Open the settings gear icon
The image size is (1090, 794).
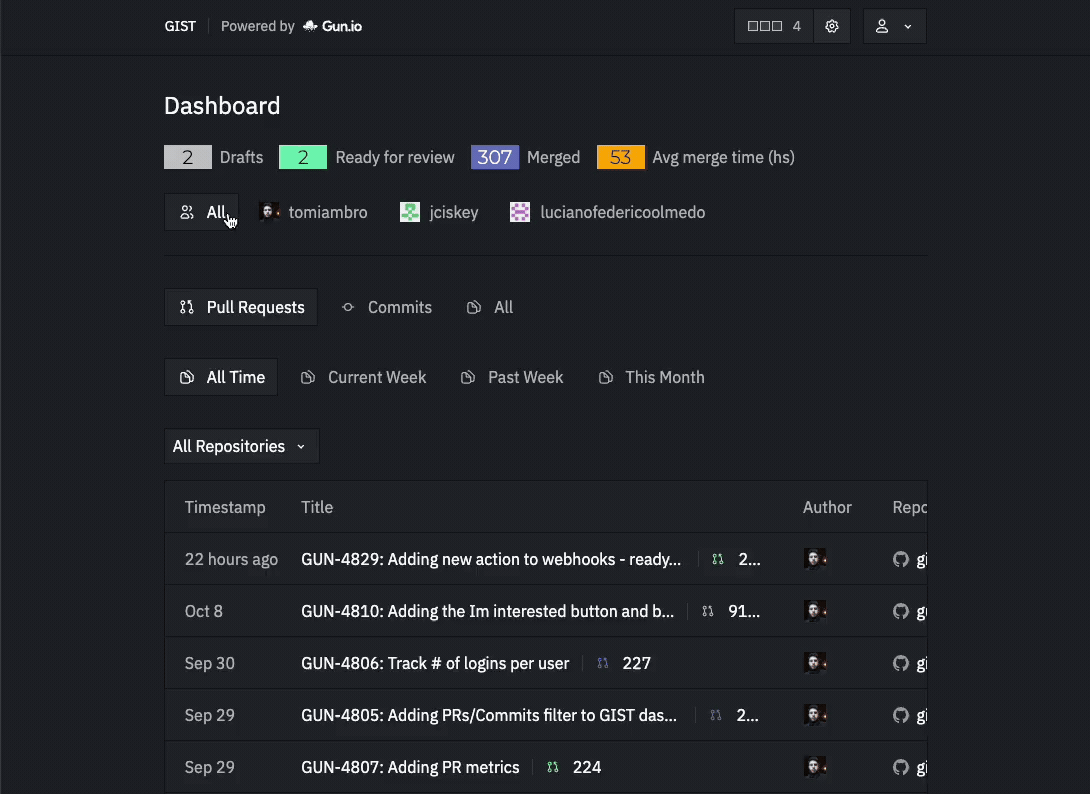click(831, 27)
